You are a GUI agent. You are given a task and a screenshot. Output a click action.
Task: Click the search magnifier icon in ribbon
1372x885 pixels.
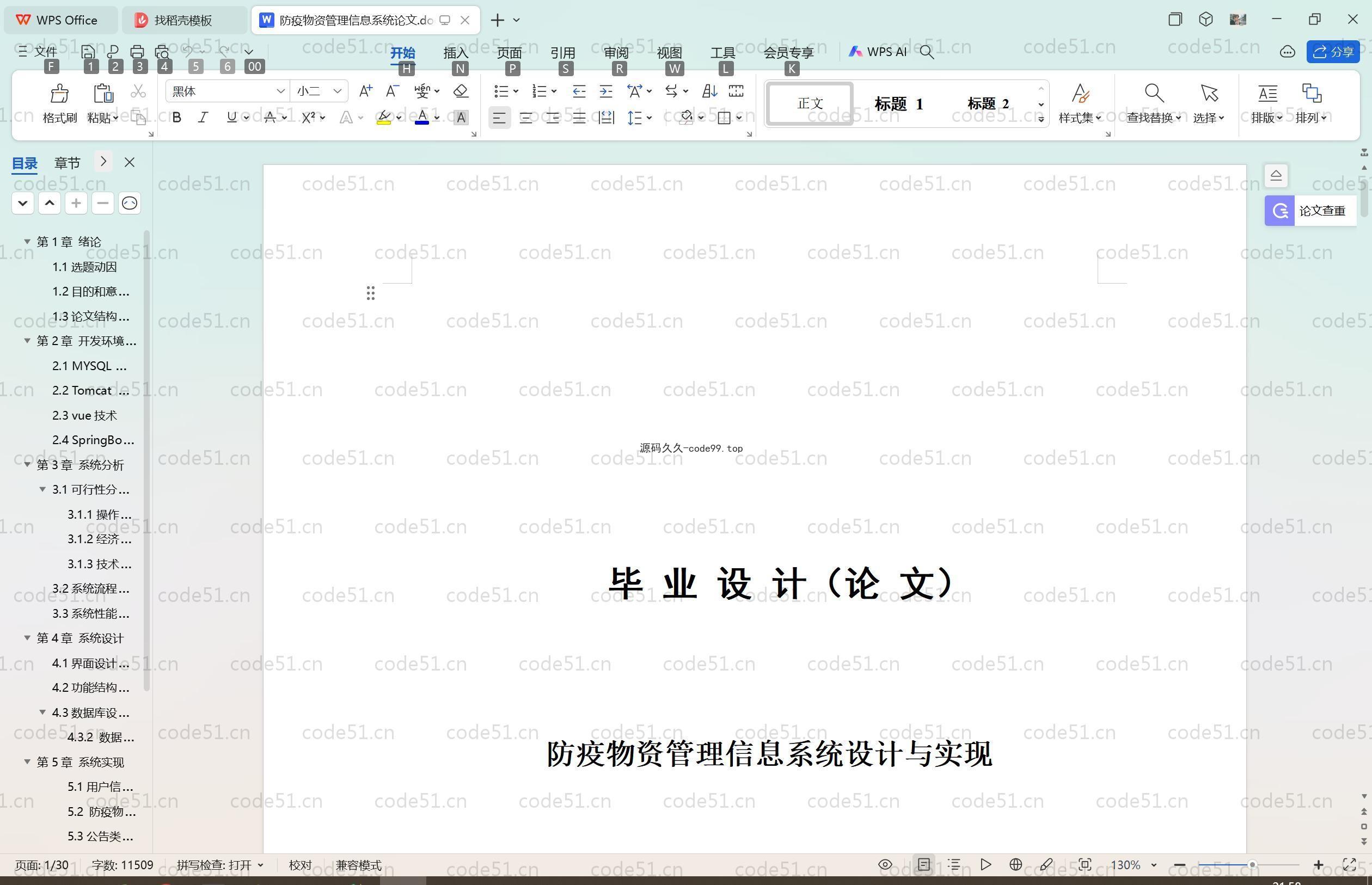(927, 52)
